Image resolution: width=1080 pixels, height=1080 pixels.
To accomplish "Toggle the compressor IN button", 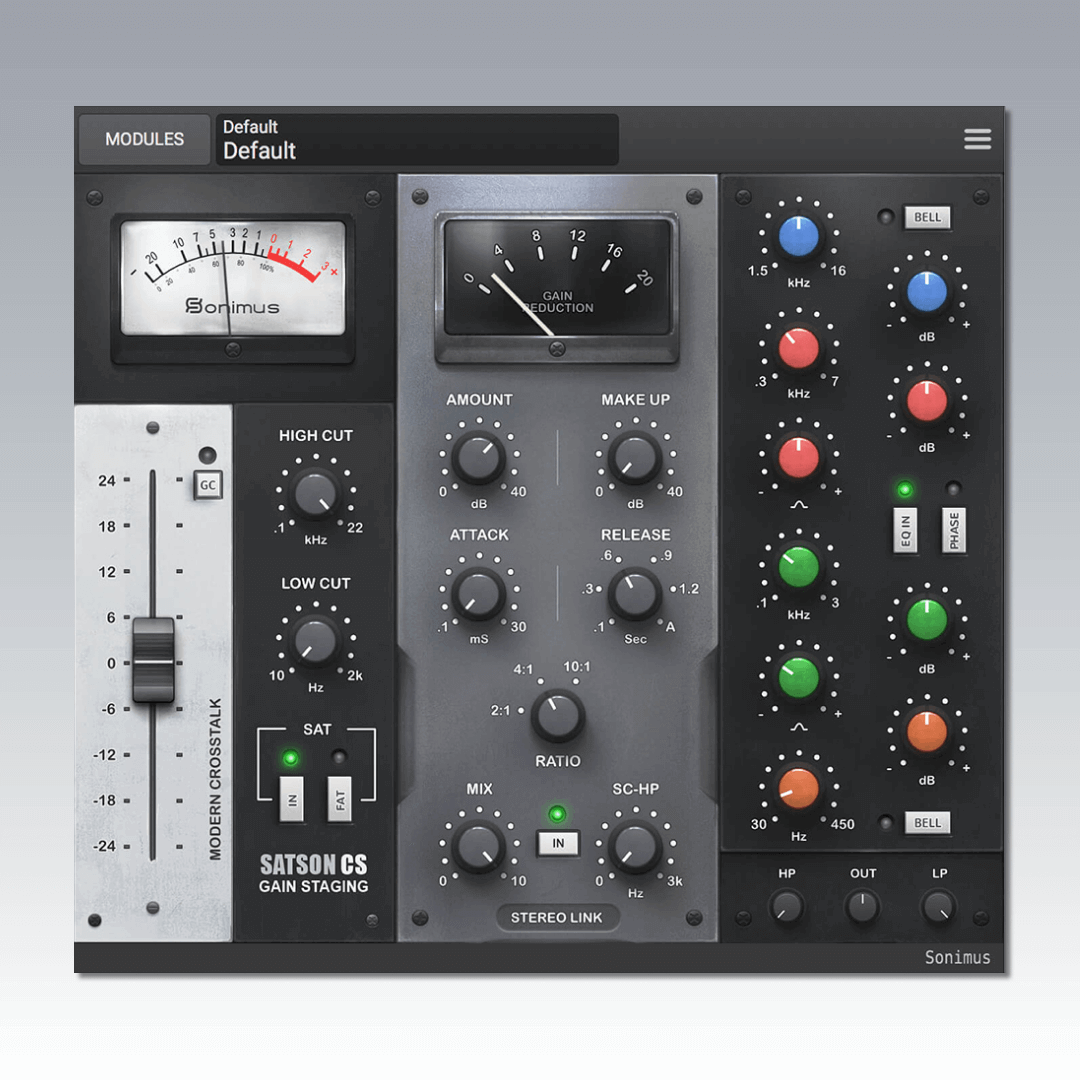I will coord(558,843).
